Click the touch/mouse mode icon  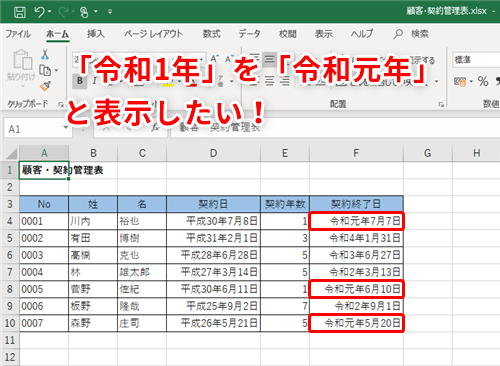84,12
